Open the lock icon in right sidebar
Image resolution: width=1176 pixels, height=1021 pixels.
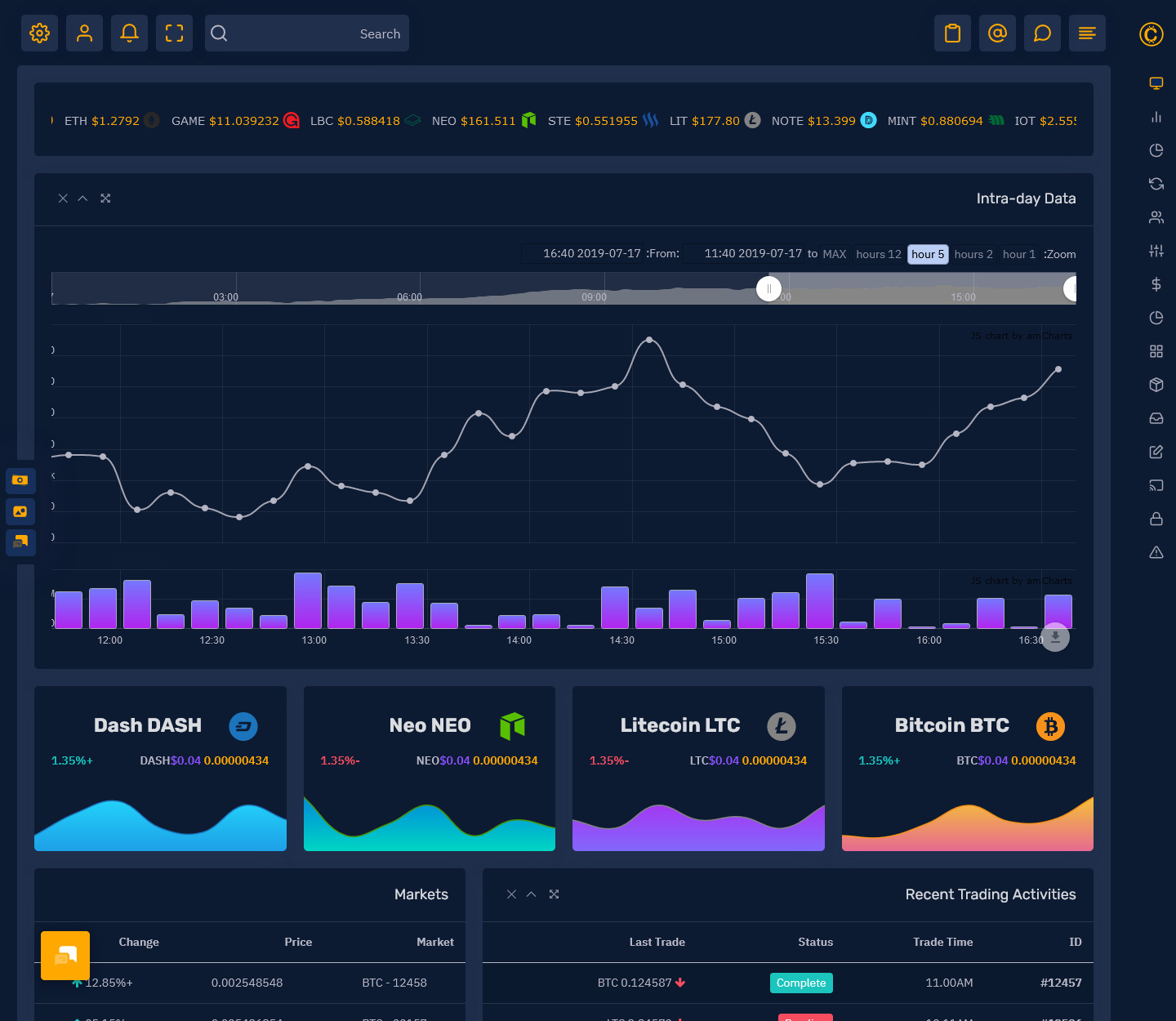coord(1156,519)
